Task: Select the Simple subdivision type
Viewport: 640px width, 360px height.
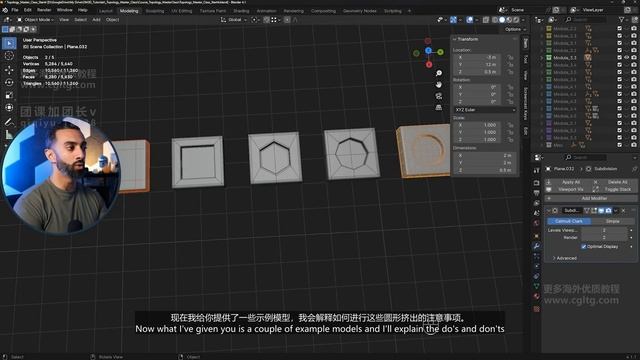Action: point(612,221)
